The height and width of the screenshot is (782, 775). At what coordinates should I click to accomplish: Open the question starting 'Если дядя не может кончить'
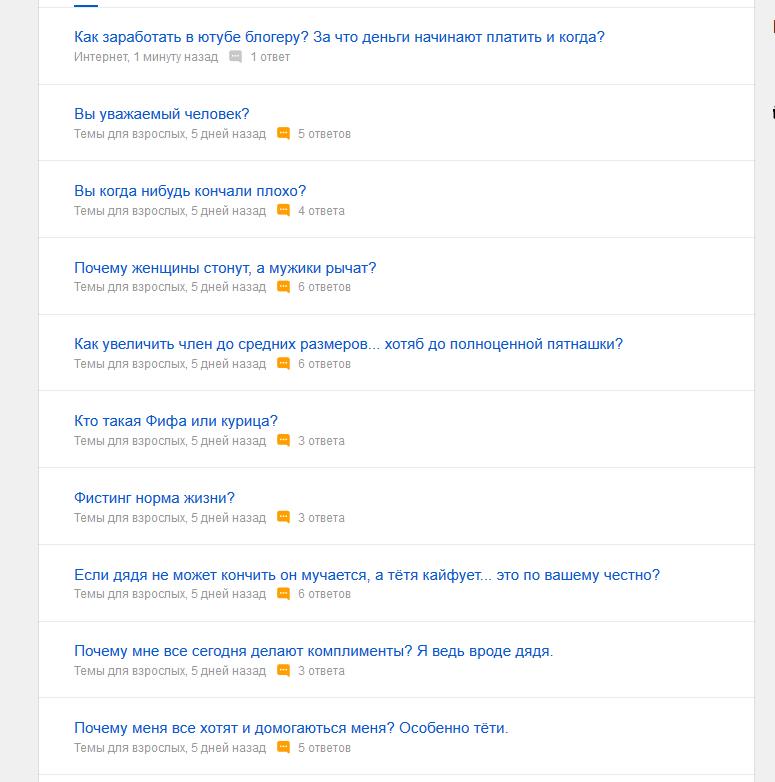367,575
